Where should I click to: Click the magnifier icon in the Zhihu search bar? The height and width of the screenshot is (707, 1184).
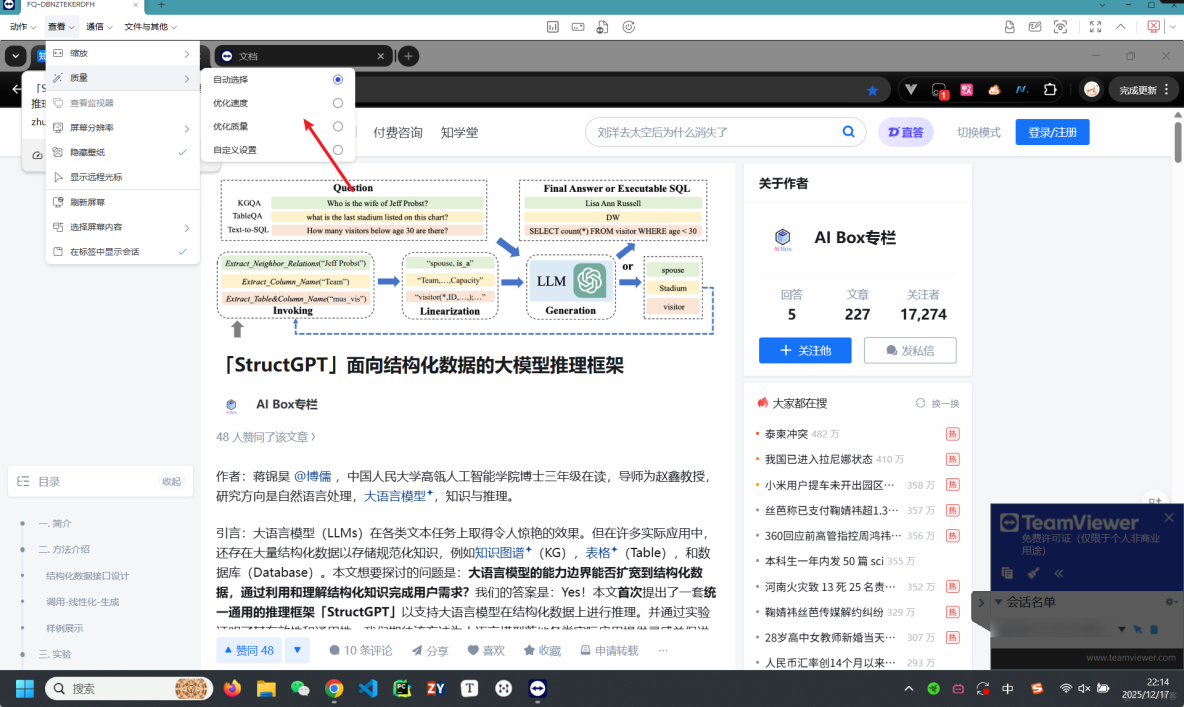(x=847, y=131)
